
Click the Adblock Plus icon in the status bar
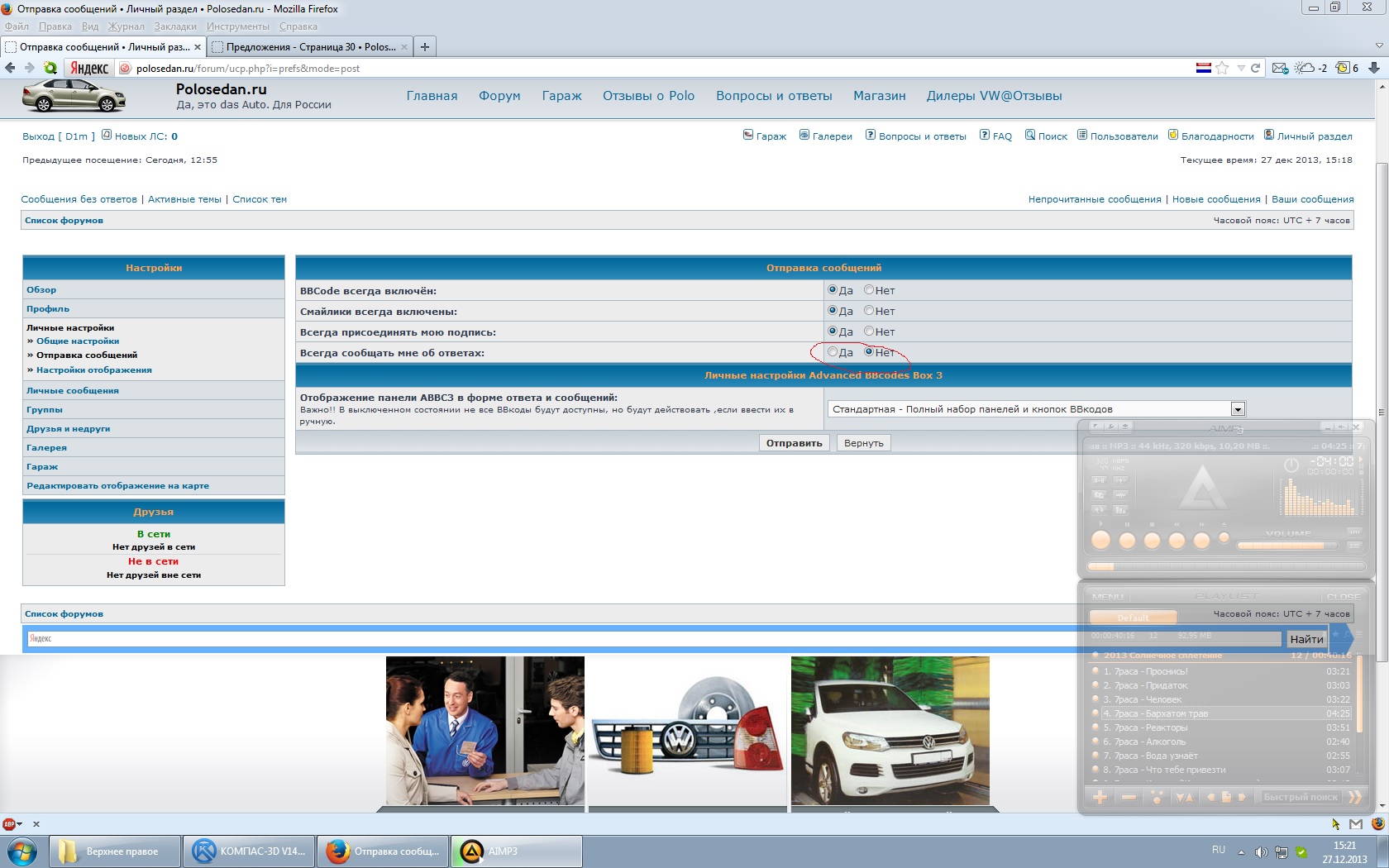pos(9,824)
